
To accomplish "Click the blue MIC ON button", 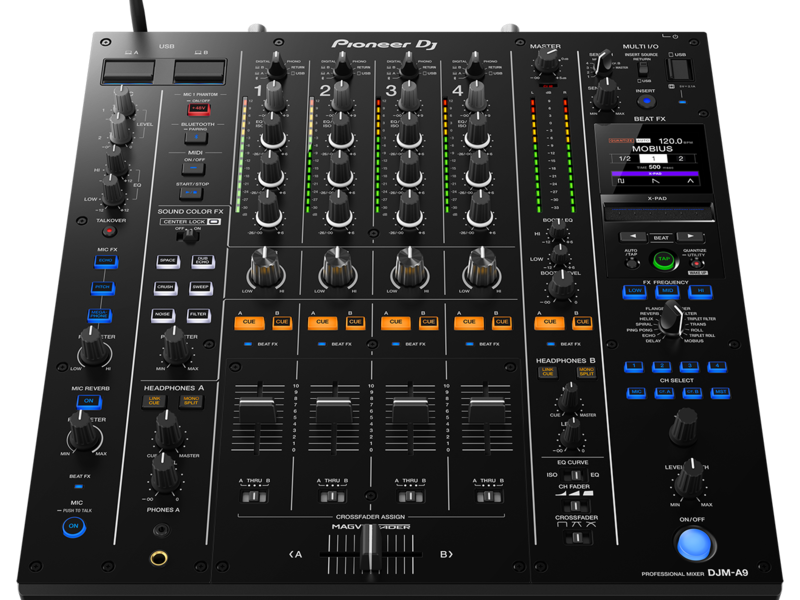I will pos(74,527).
